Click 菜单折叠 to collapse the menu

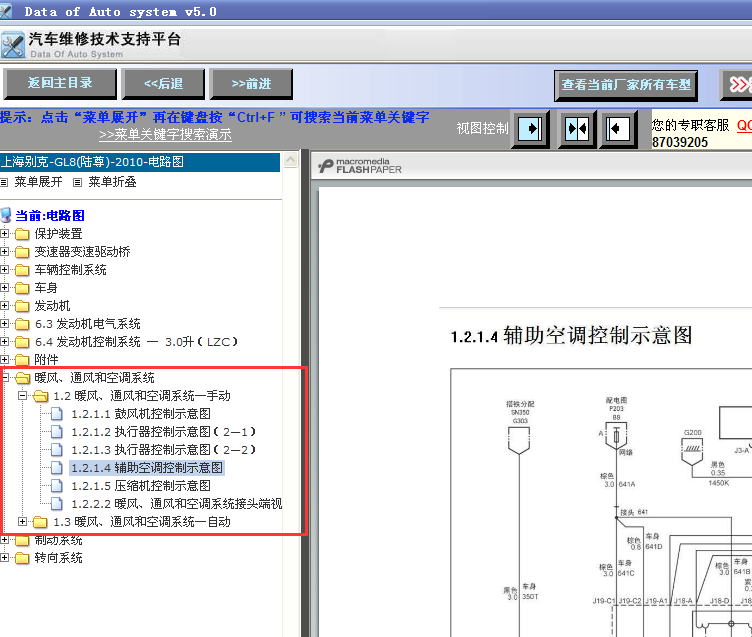coord(112,182)
